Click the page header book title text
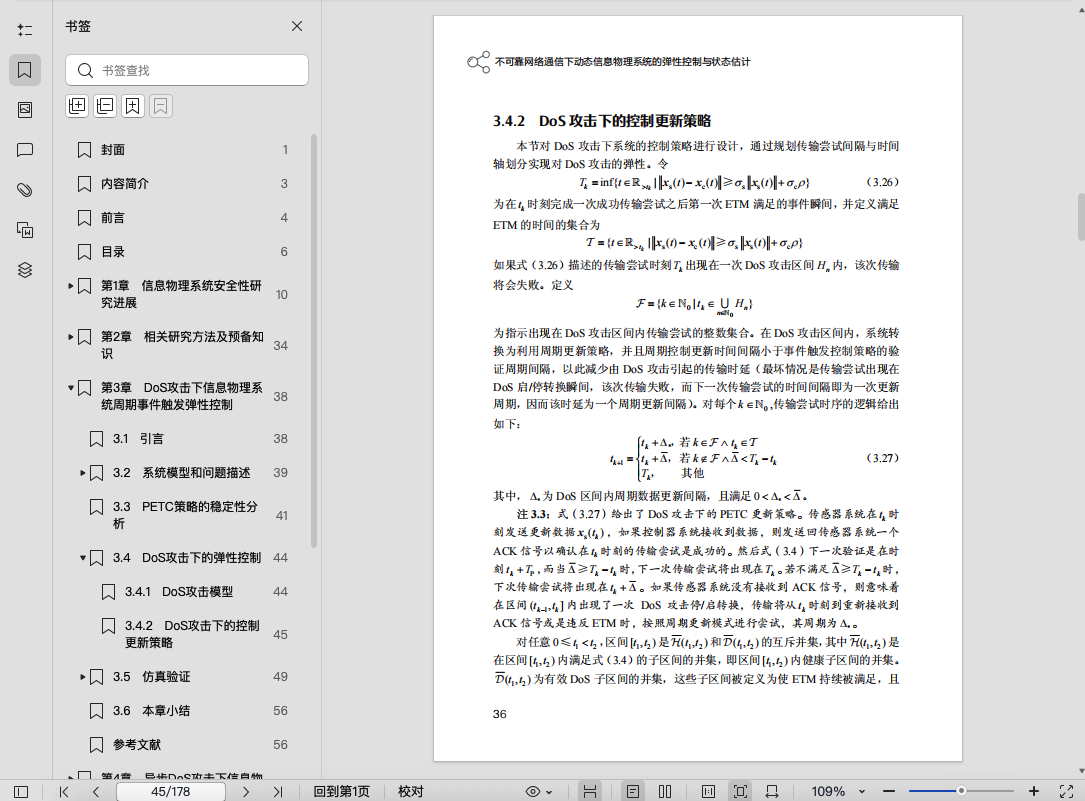Viewport: 1085px width, 801px height. point(622,62)
